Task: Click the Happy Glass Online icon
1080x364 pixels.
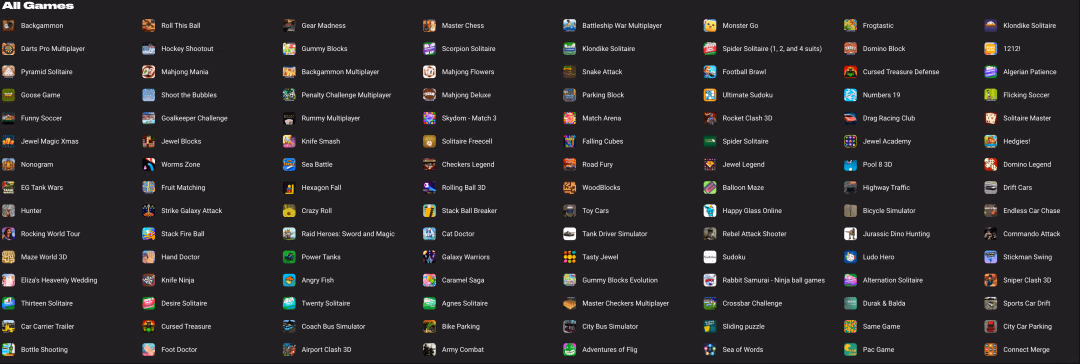Action: point(710,211)
